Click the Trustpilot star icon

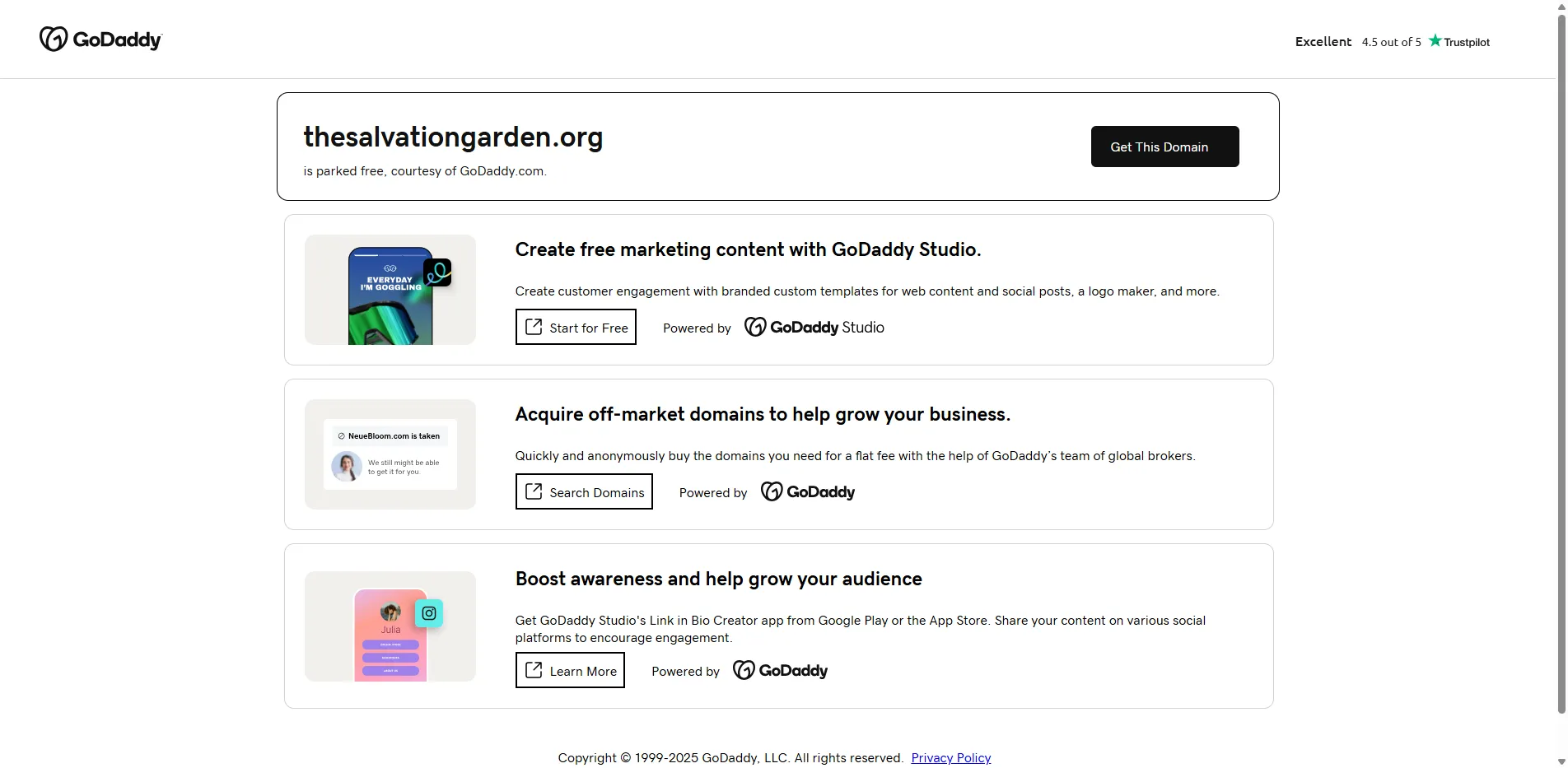tap(1435, 40)
